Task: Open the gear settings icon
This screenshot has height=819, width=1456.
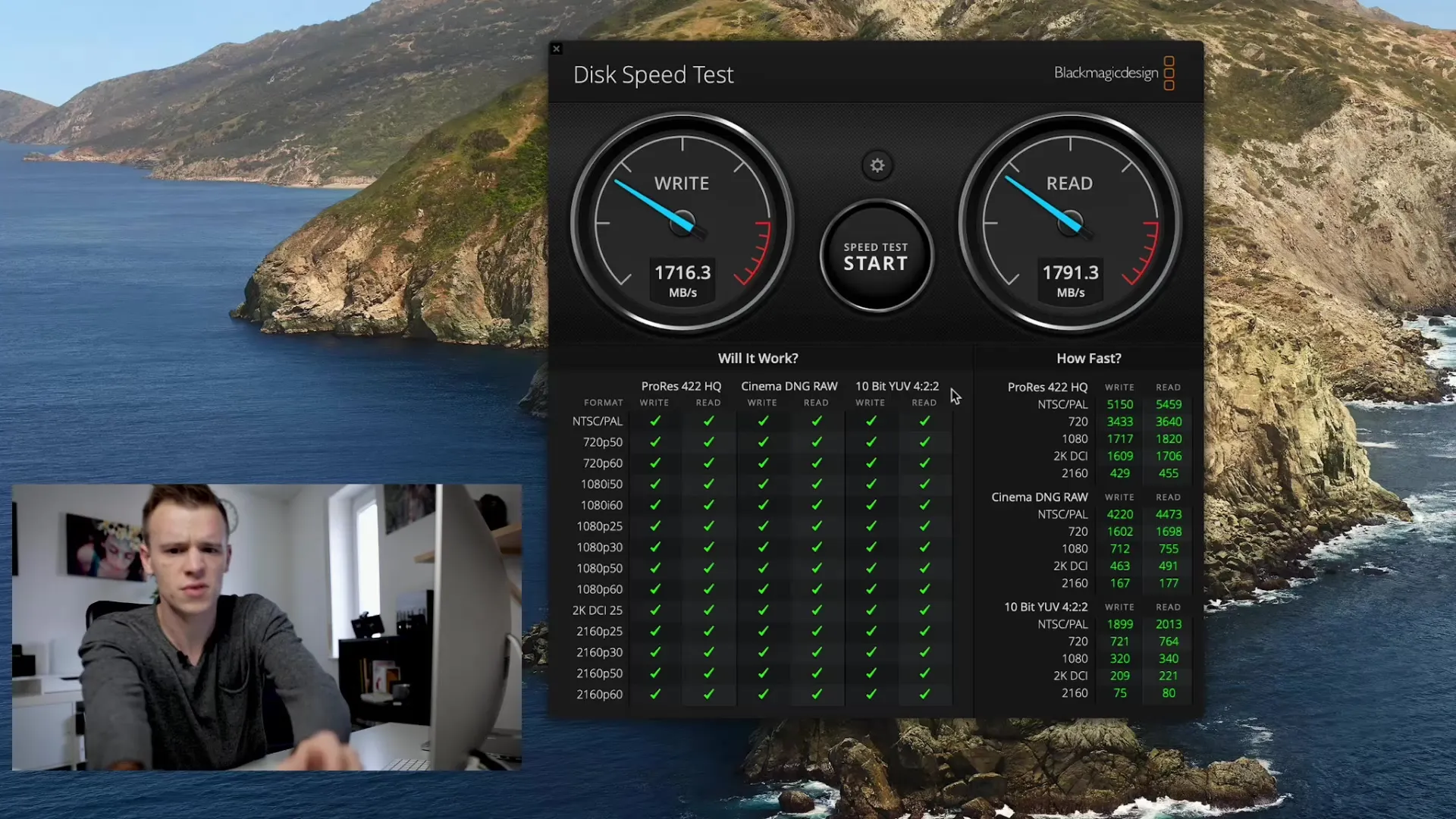Action: point(877,165)
